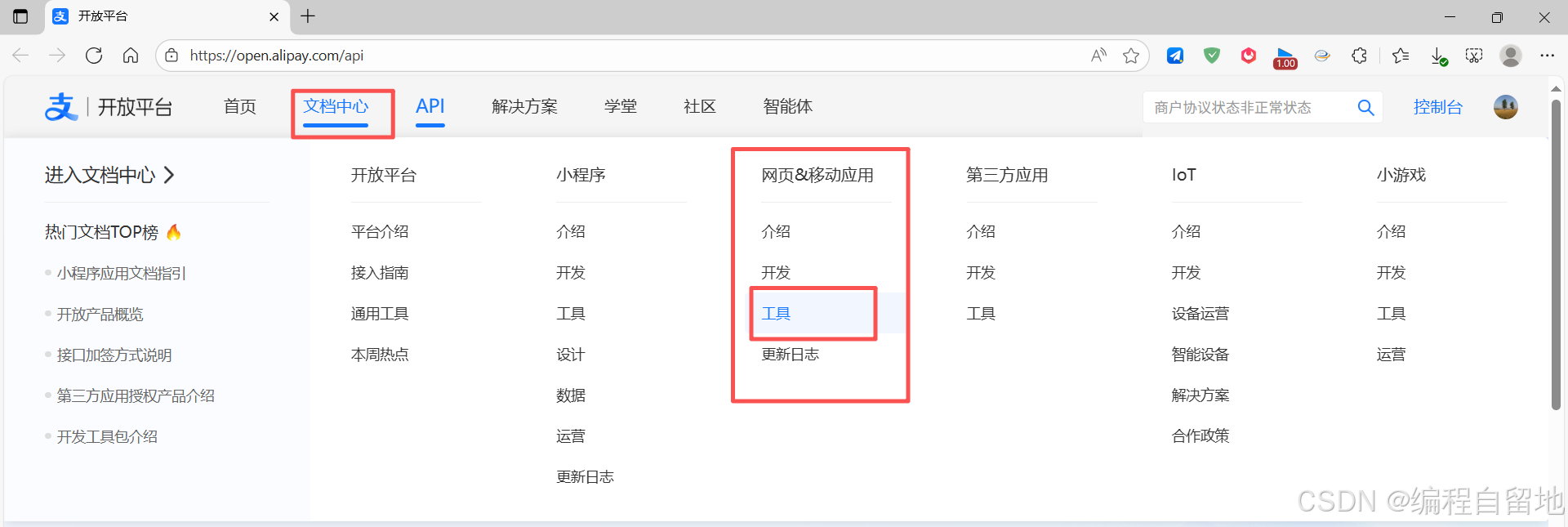Click the page vertical scrollbar
The image size is (1568, 527).
[1556, 253]
